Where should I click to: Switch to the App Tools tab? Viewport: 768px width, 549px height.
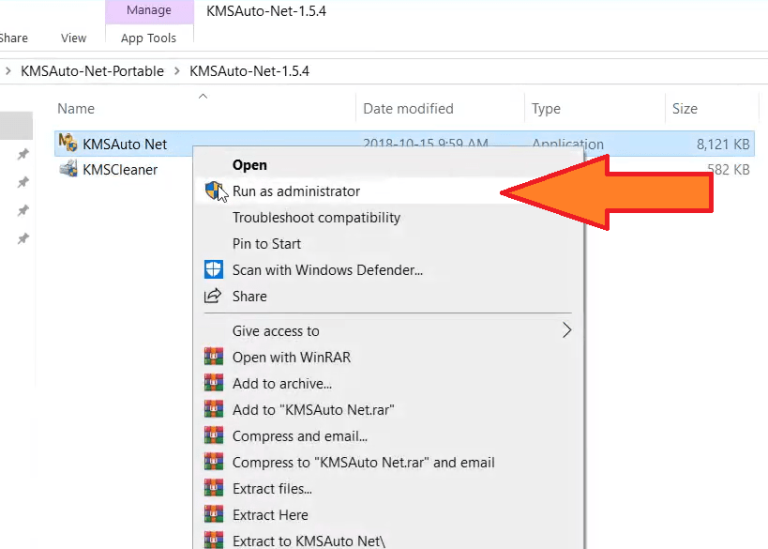(148, 38)
